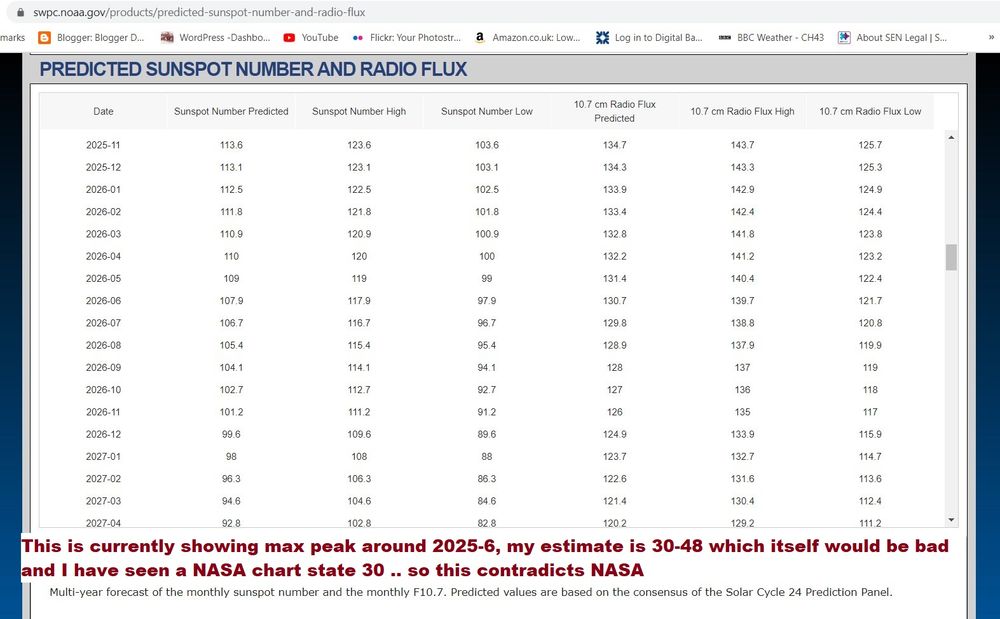This screenshot has width=1000, height=619.
Task: Click table scrollbar down arrow
Action: (x=951, y=520)
